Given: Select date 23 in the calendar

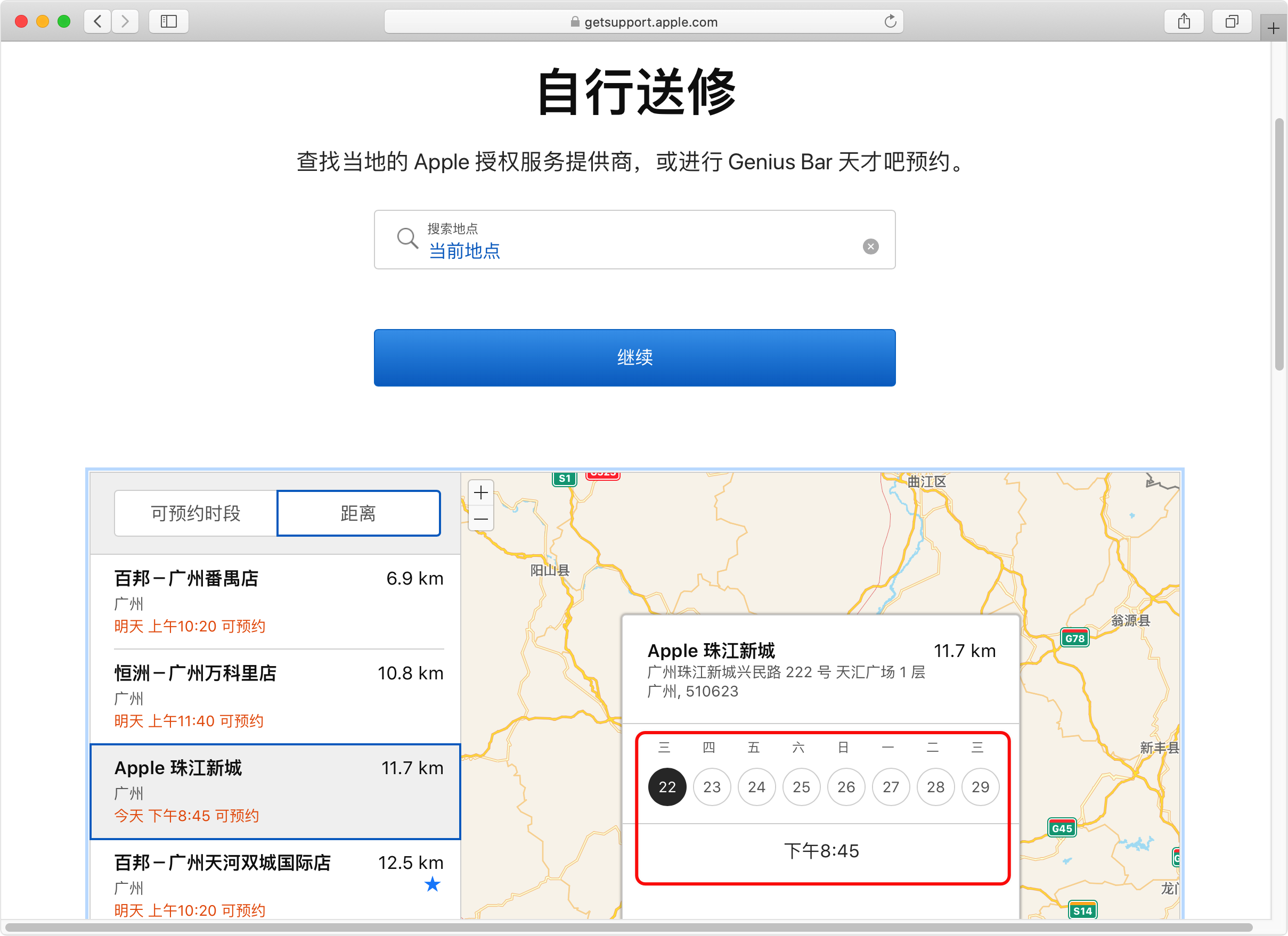Looking at the screenshot, I should click(712, 787).
